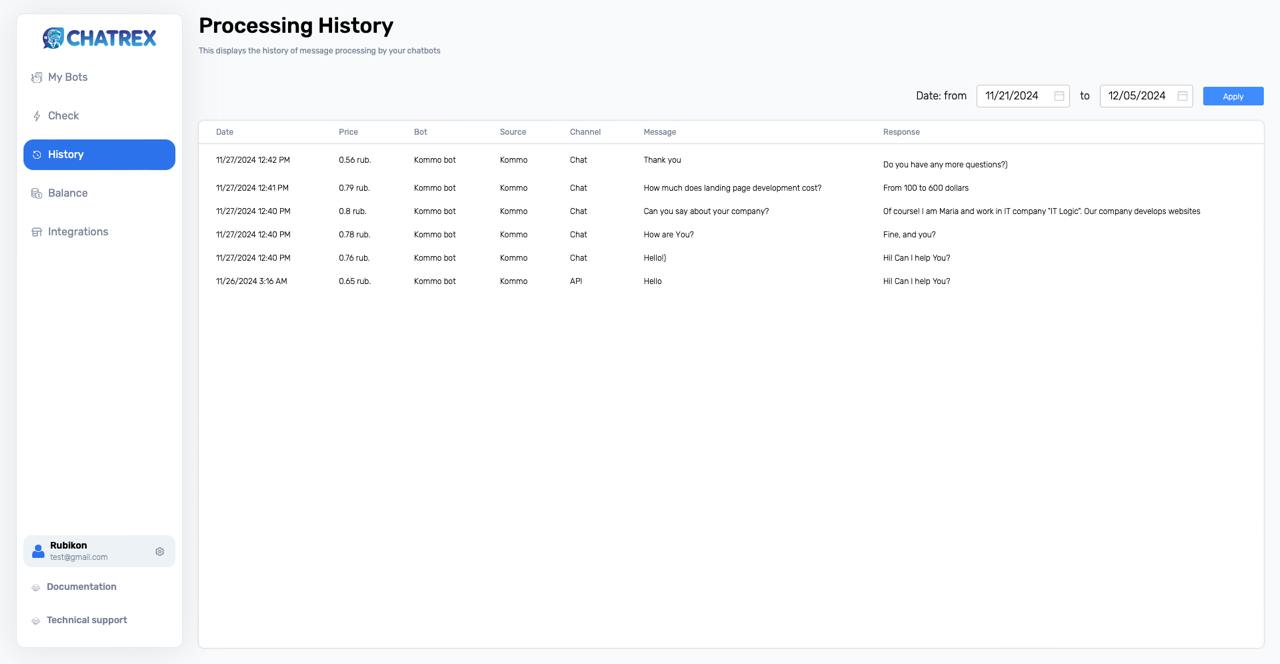This screenshot has height=664, width=1280.
Task: Click the "How are You?" message
Action: 669,234
